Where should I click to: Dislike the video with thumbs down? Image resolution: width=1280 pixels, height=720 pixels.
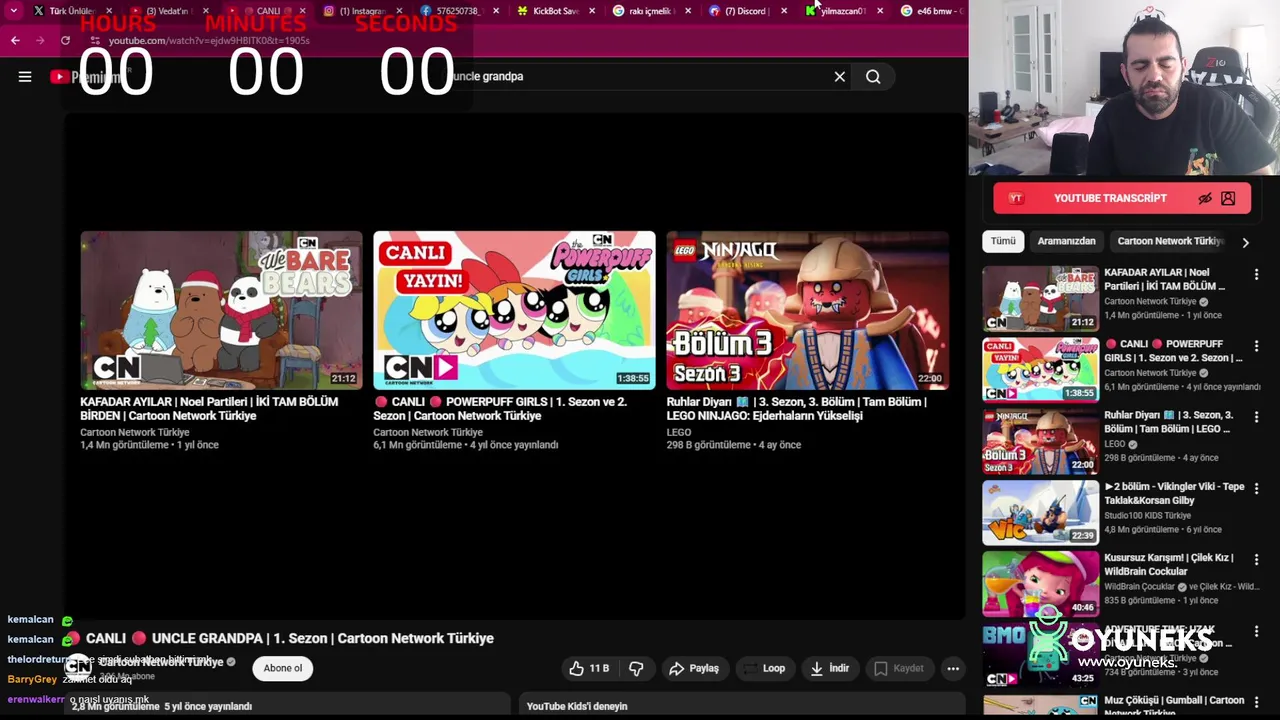(636, 668)
